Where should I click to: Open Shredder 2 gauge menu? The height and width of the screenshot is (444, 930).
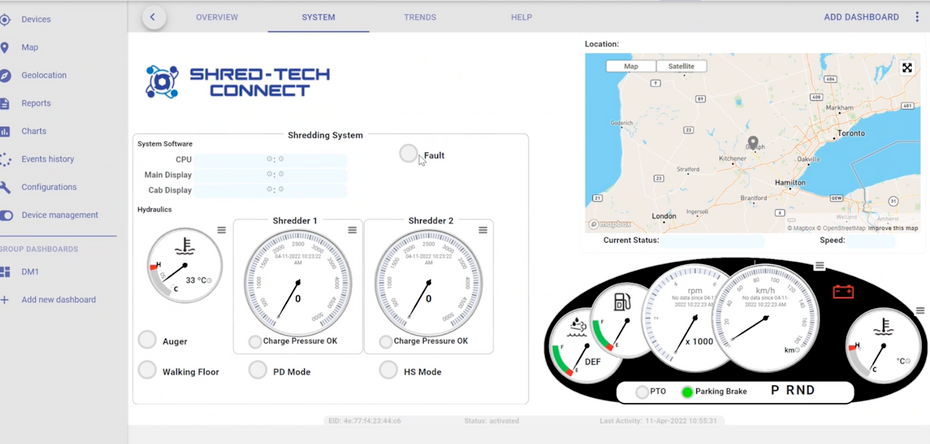(x=483, y=230)
